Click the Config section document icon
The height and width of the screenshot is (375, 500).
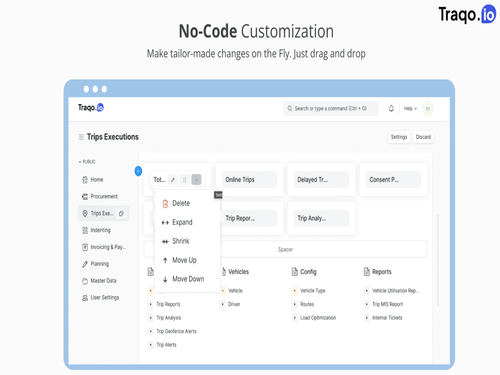point(295,272)
